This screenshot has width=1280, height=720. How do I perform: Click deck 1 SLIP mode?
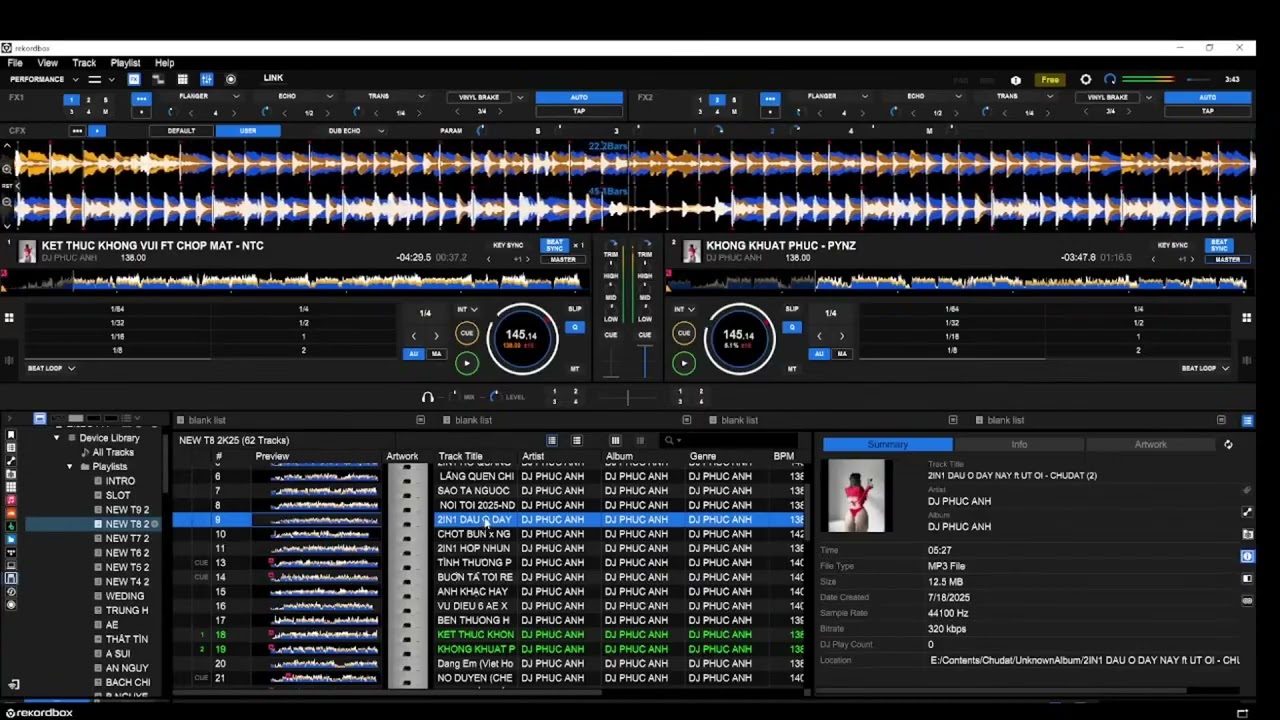pyautogui.click(x=575, y=309)
